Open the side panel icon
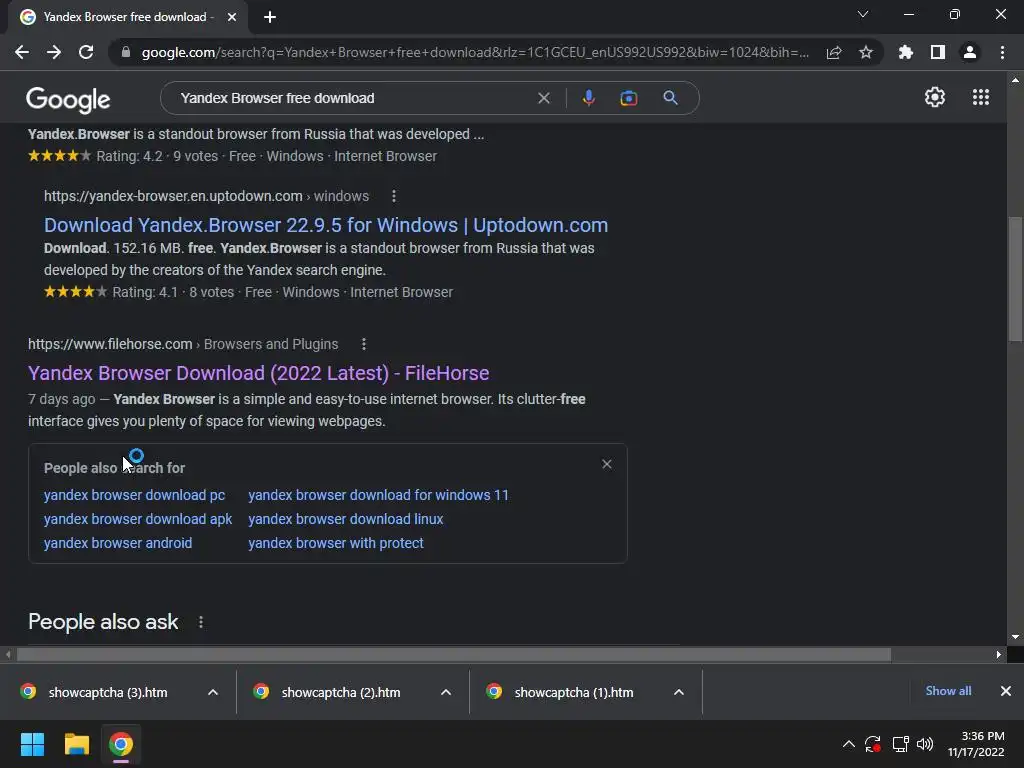This screenshot has height=768, width=1024. coord(938,52)
